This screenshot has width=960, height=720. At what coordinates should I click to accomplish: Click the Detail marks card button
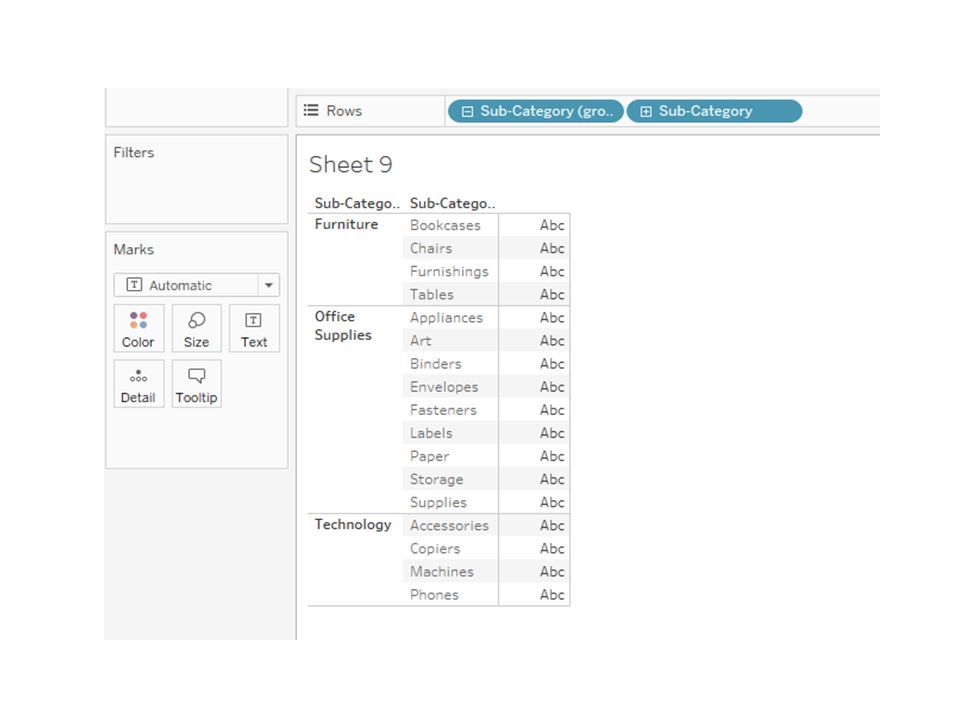pos(138,384)
